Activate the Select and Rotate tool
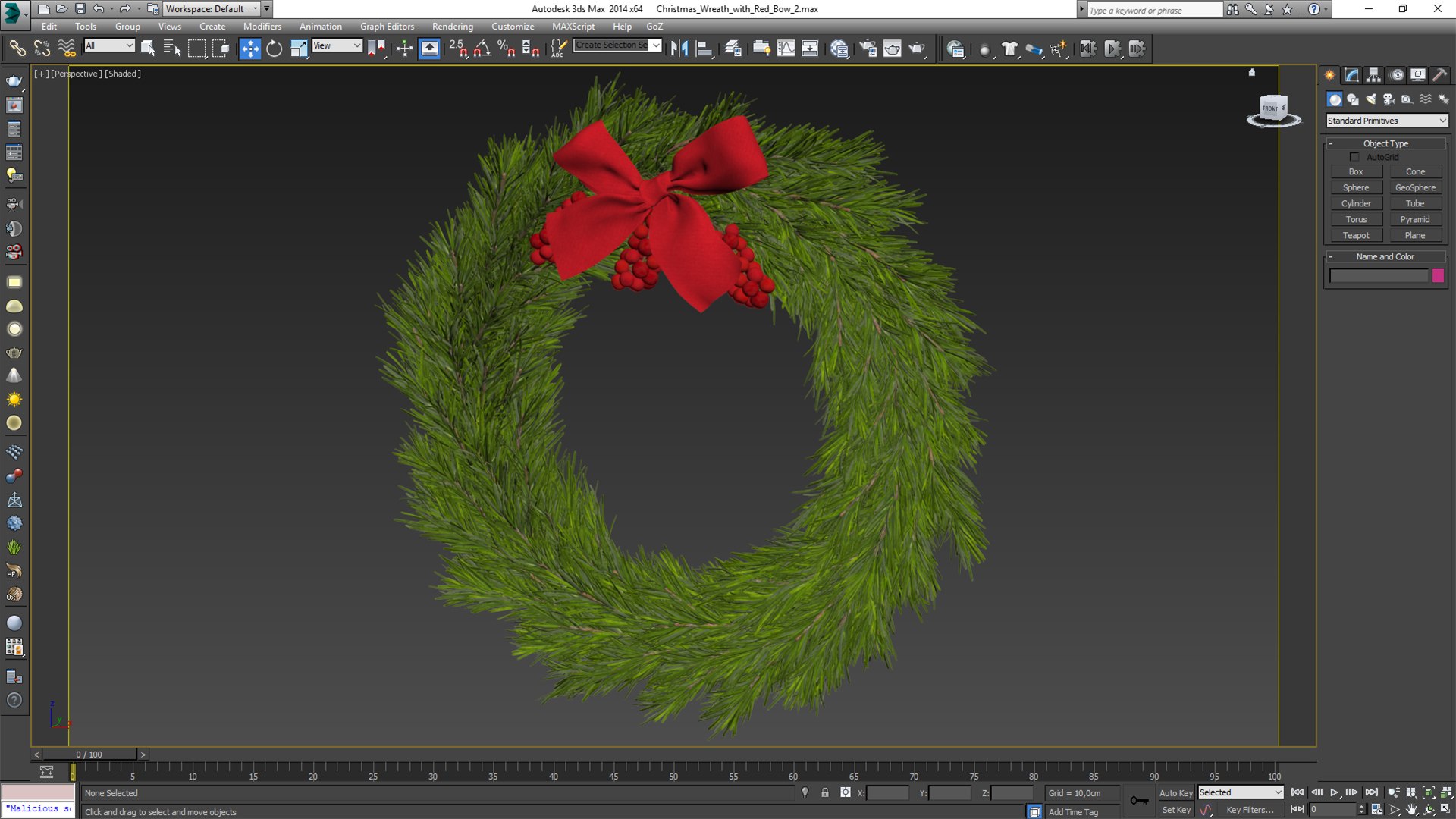This screenshot has width=1456, height=819. pos(274,49)
